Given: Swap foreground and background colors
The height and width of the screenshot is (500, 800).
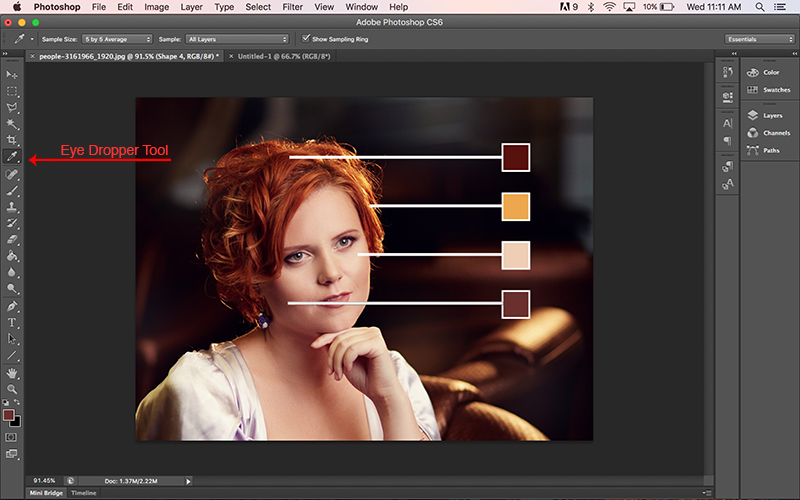Looking at the screenshot, I should 17,403.
